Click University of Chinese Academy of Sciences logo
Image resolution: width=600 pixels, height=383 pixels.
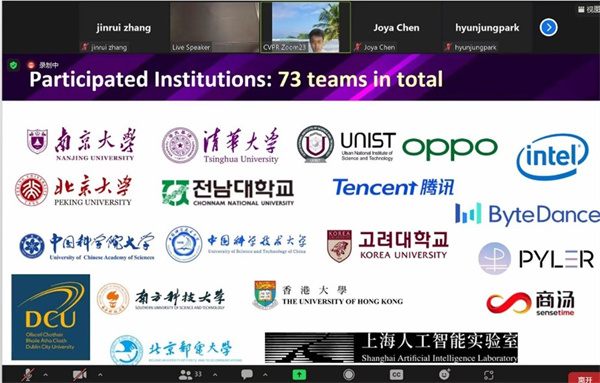tap(87, 246)
